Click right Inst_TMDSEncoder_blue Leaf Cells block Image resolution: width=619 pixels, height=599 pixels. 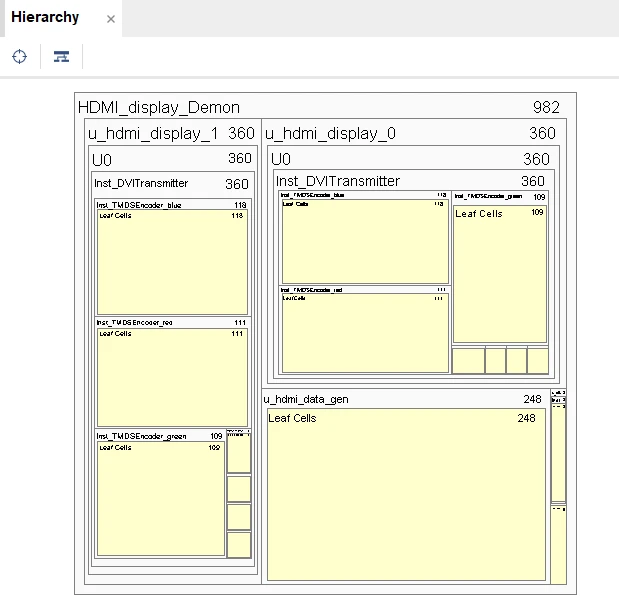[365, 245]
